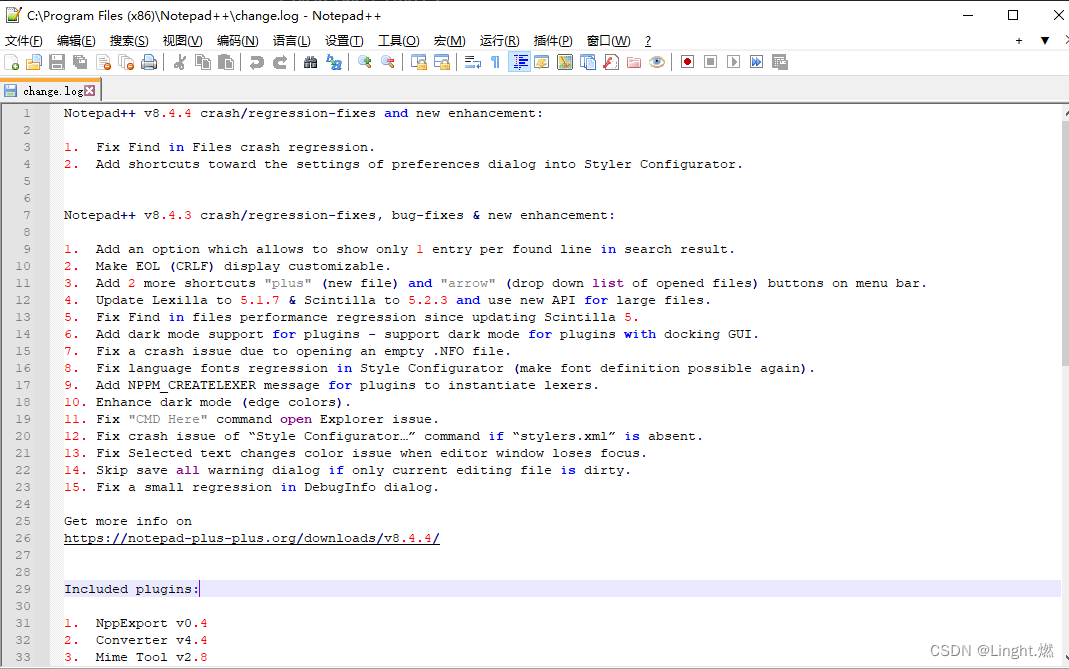This screenshot has height=669, width=1069.
Task: Start macro recording with red dot icon
Action: pos(687,63)
